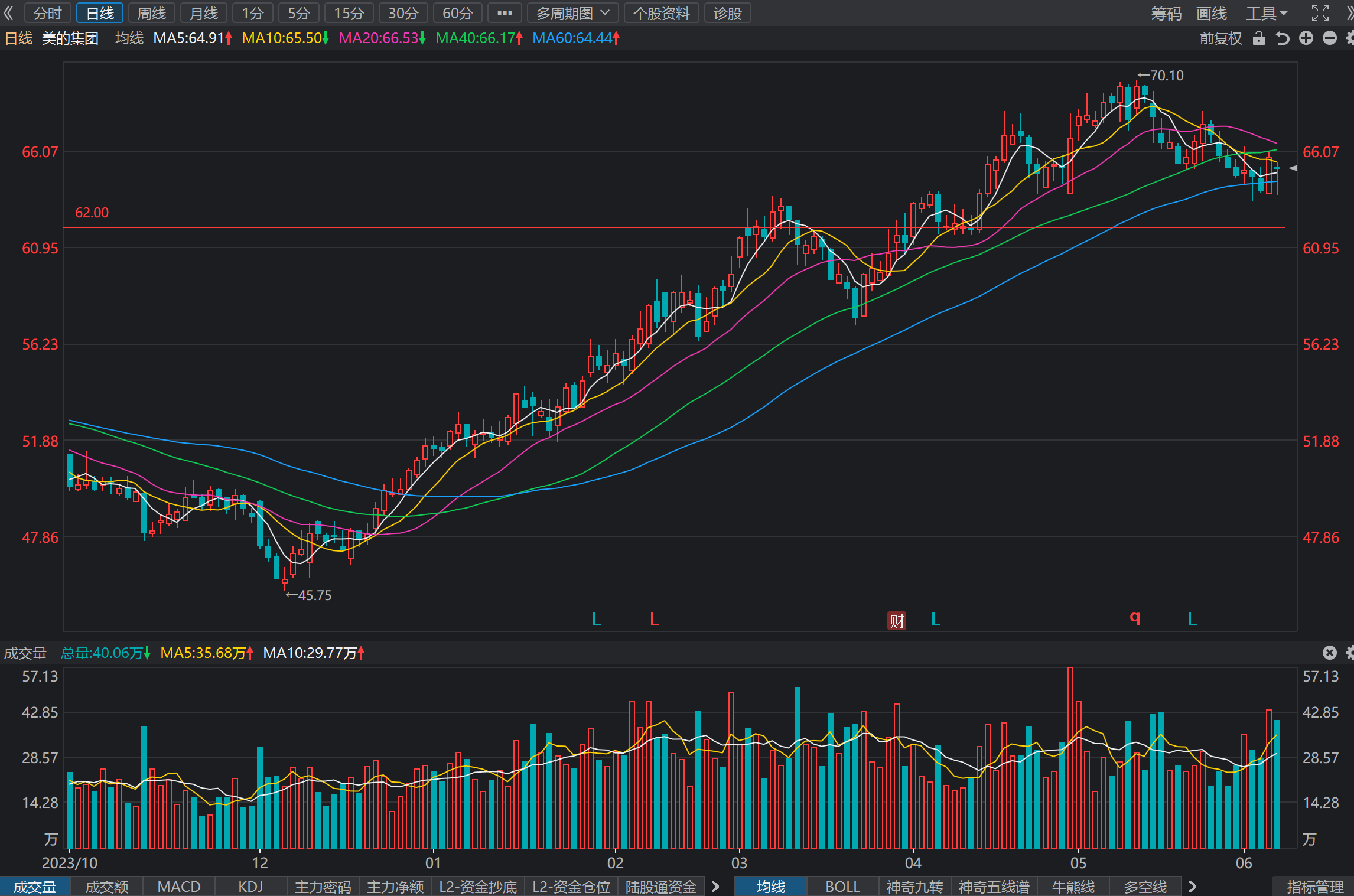This screenshot has height=896, width=1354.
Task: Zoom in using the plus circle icon
Action: pos(1306,38)
